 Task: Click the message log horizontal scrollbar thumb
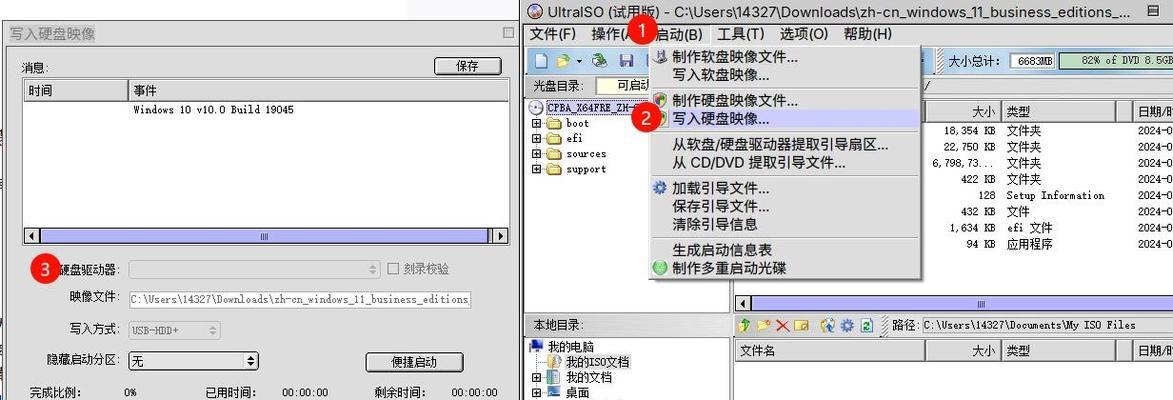pos(264,236)
